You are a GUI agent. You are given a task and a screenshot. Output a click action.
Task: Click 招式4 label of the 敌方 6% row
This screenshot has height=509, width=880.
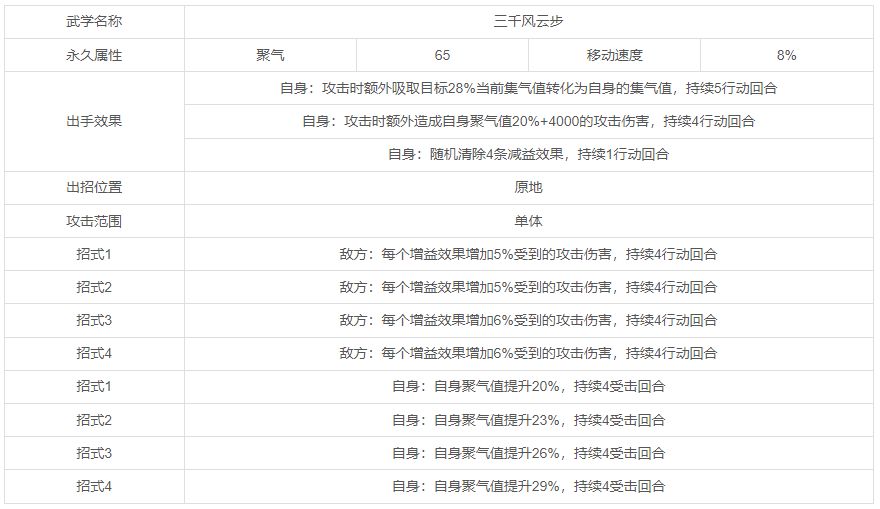pyautogui.click(x=94, y=354)
